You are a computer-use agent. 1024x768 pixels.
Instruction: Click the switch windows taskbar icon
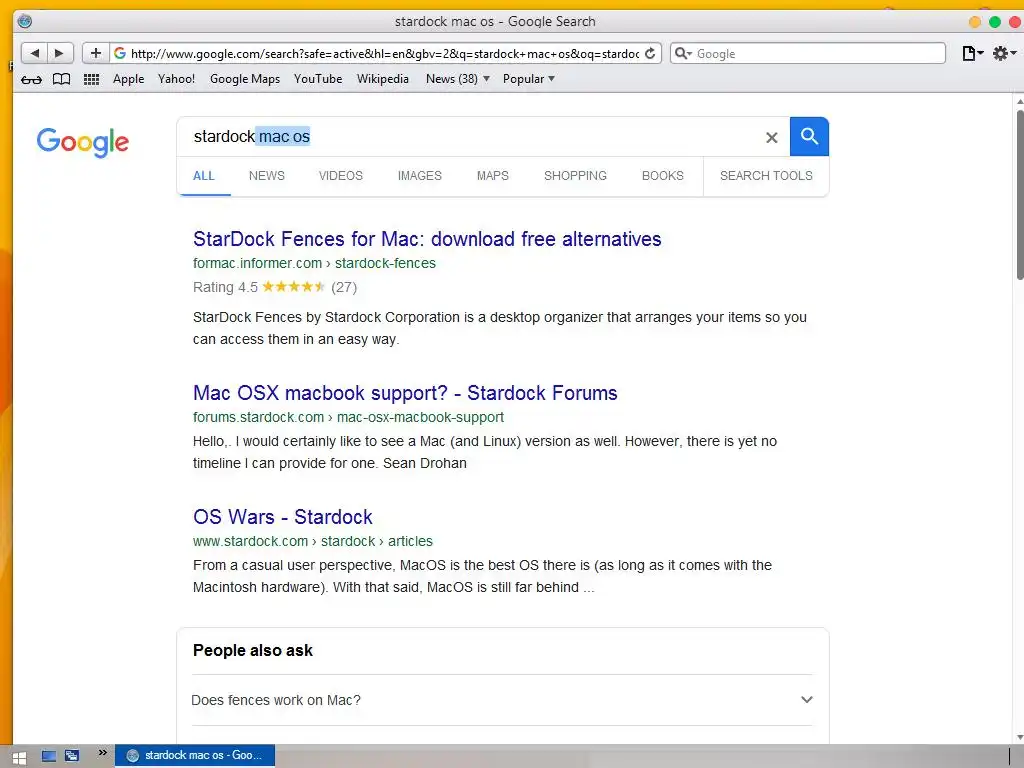point(72,756)
